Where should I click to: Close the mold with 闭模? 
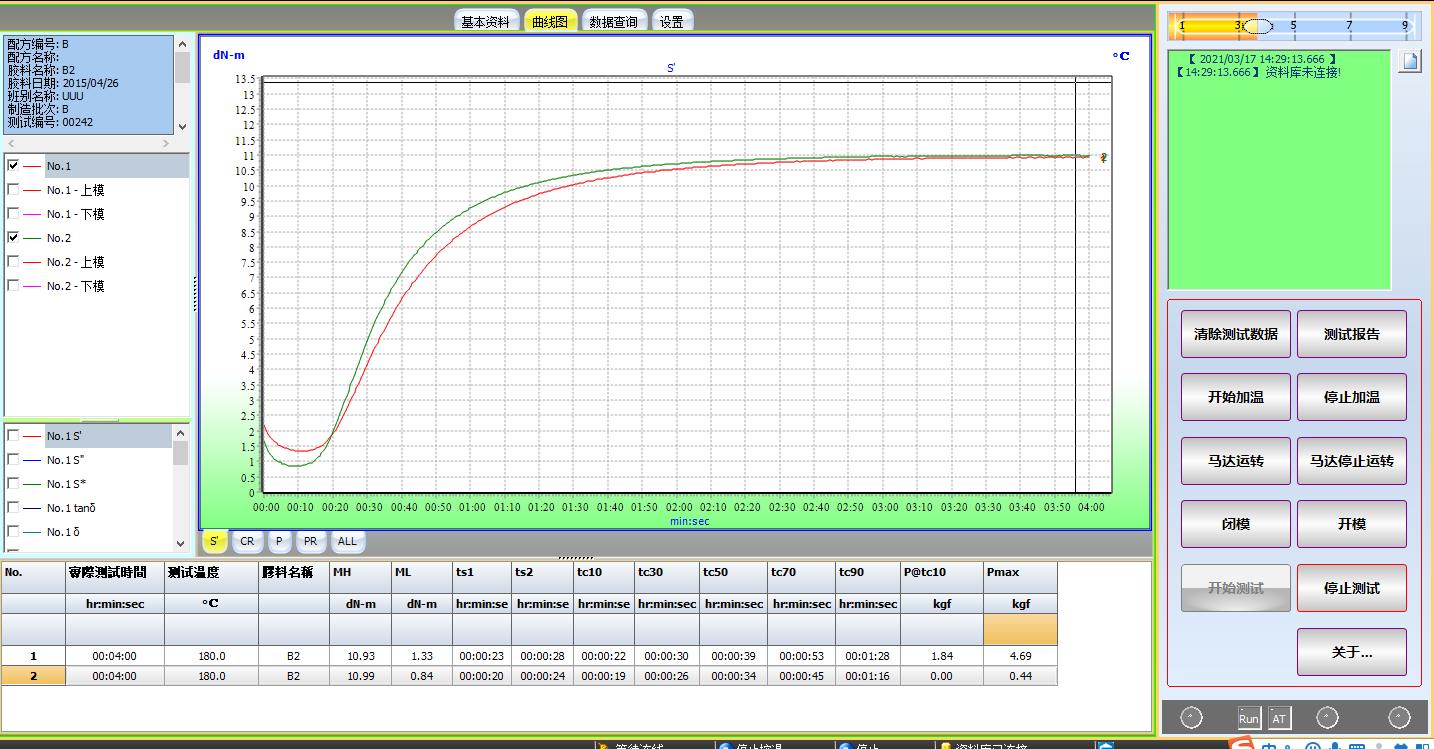click(x=1236, y=524)
